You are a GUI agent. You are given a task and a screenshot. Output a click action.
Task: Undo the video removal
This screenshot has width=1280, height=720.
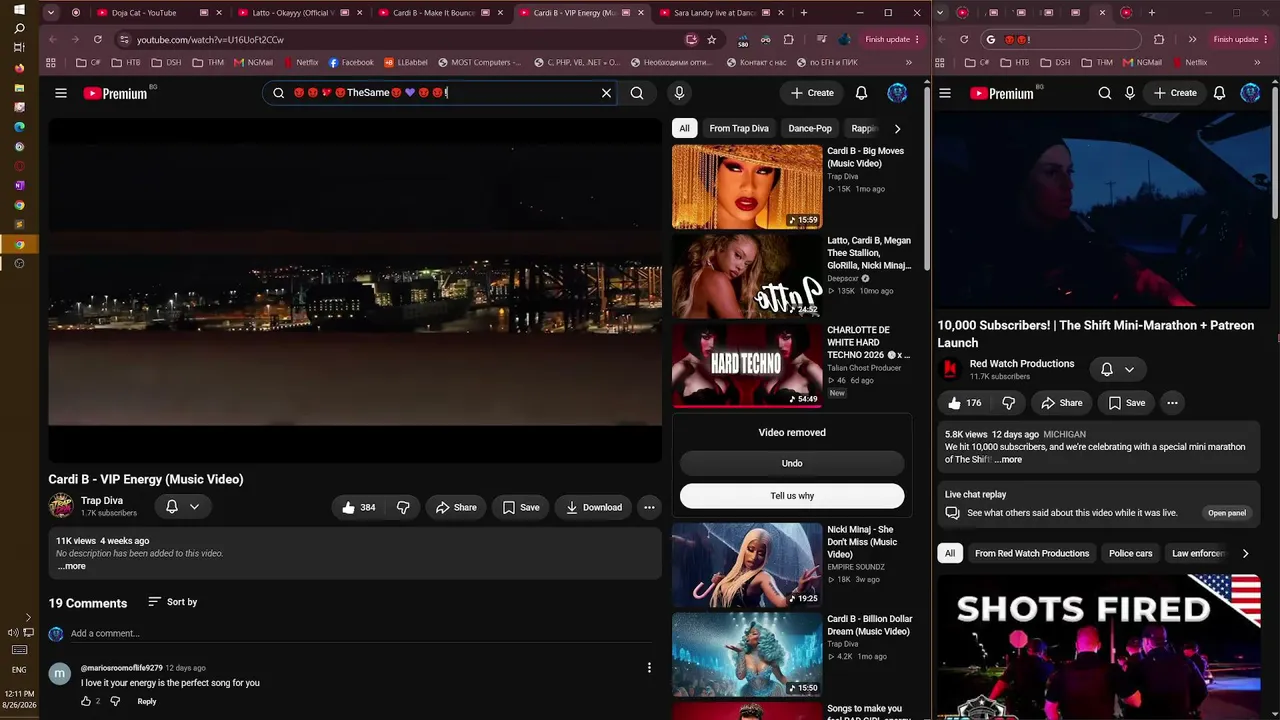792,463
